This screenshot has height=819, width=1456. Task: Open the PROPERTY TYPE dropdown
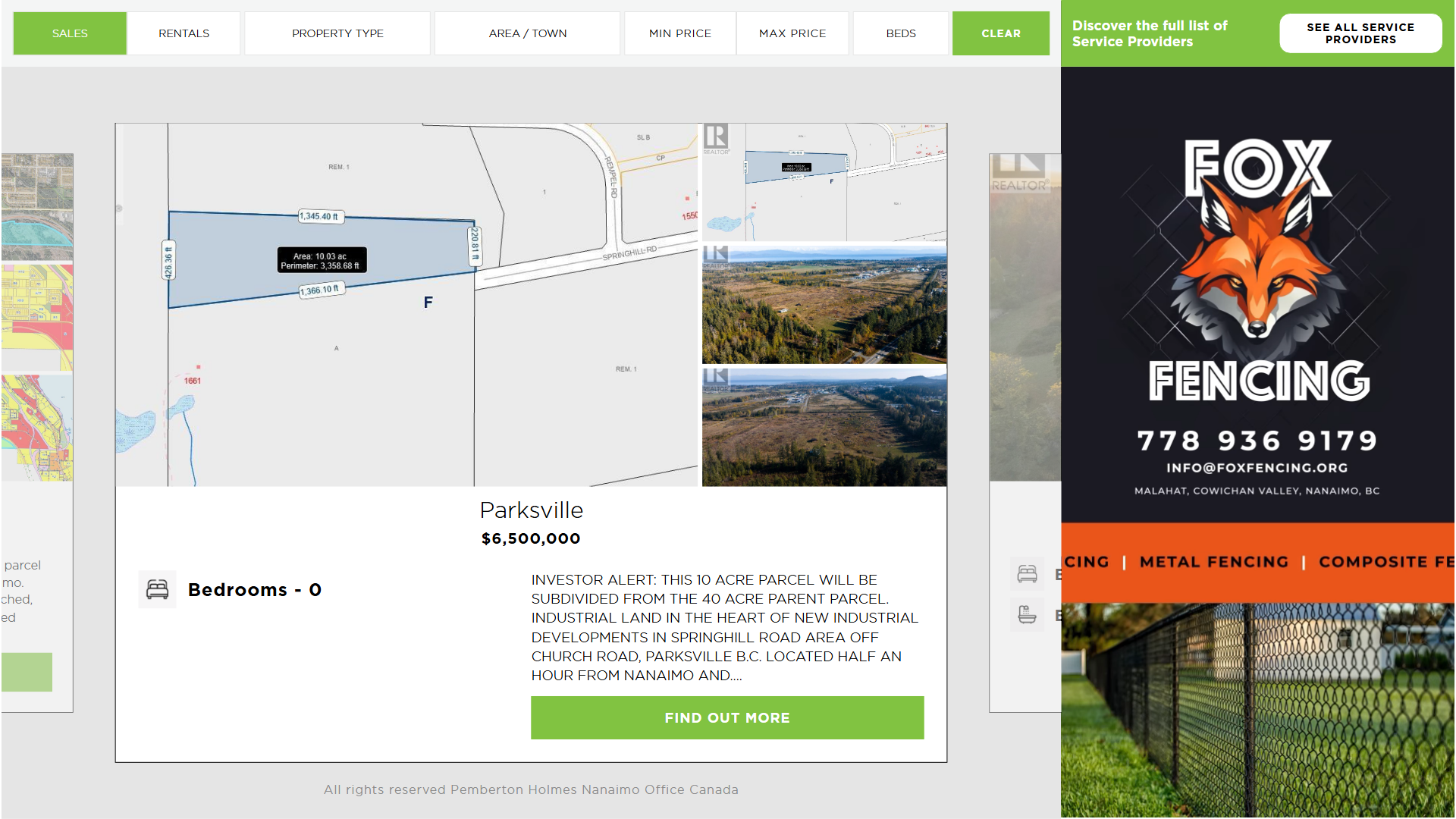click(337, 33)
